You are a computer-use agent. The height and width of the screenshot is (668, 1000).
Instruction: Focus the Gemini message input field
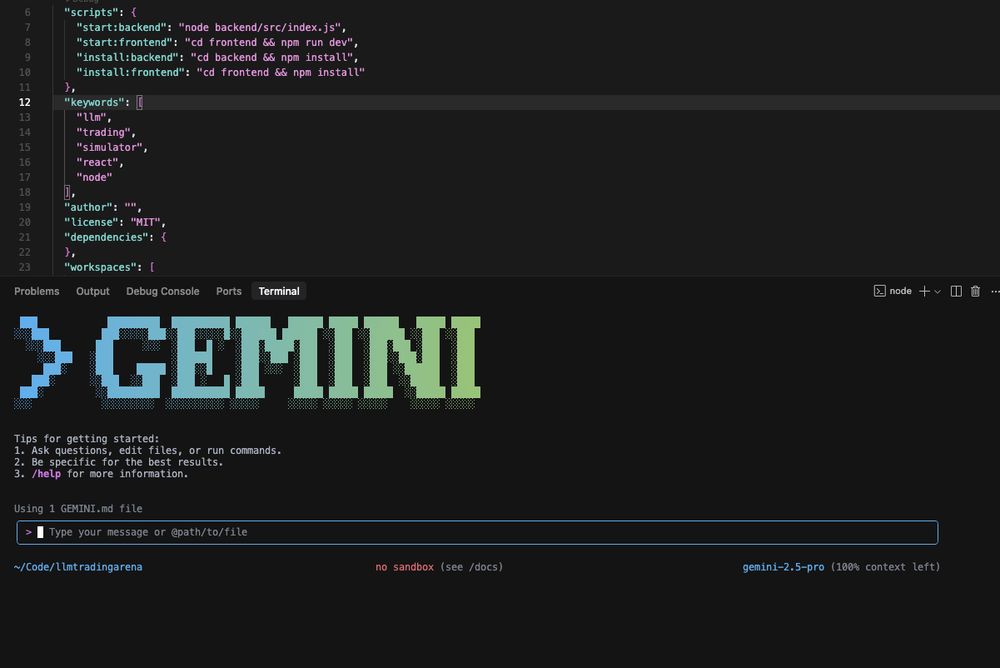pos(477,532)
